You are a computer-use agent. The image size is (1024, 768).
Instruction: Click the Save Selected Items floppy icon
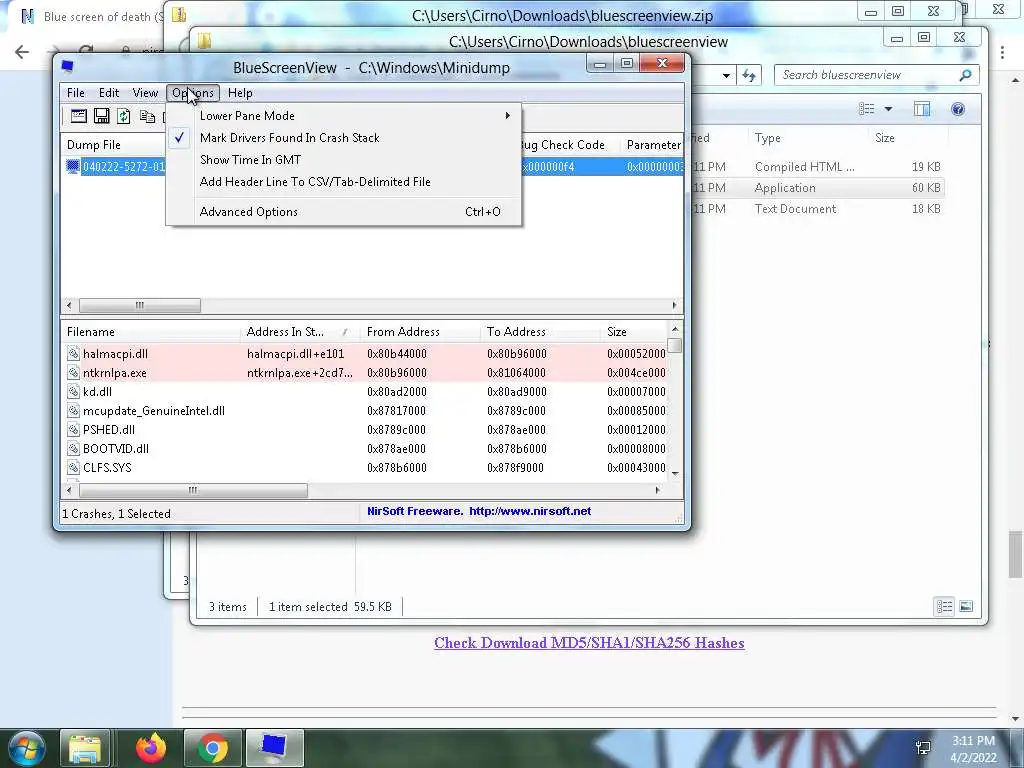pyautogui.click(x=101, y=116)
